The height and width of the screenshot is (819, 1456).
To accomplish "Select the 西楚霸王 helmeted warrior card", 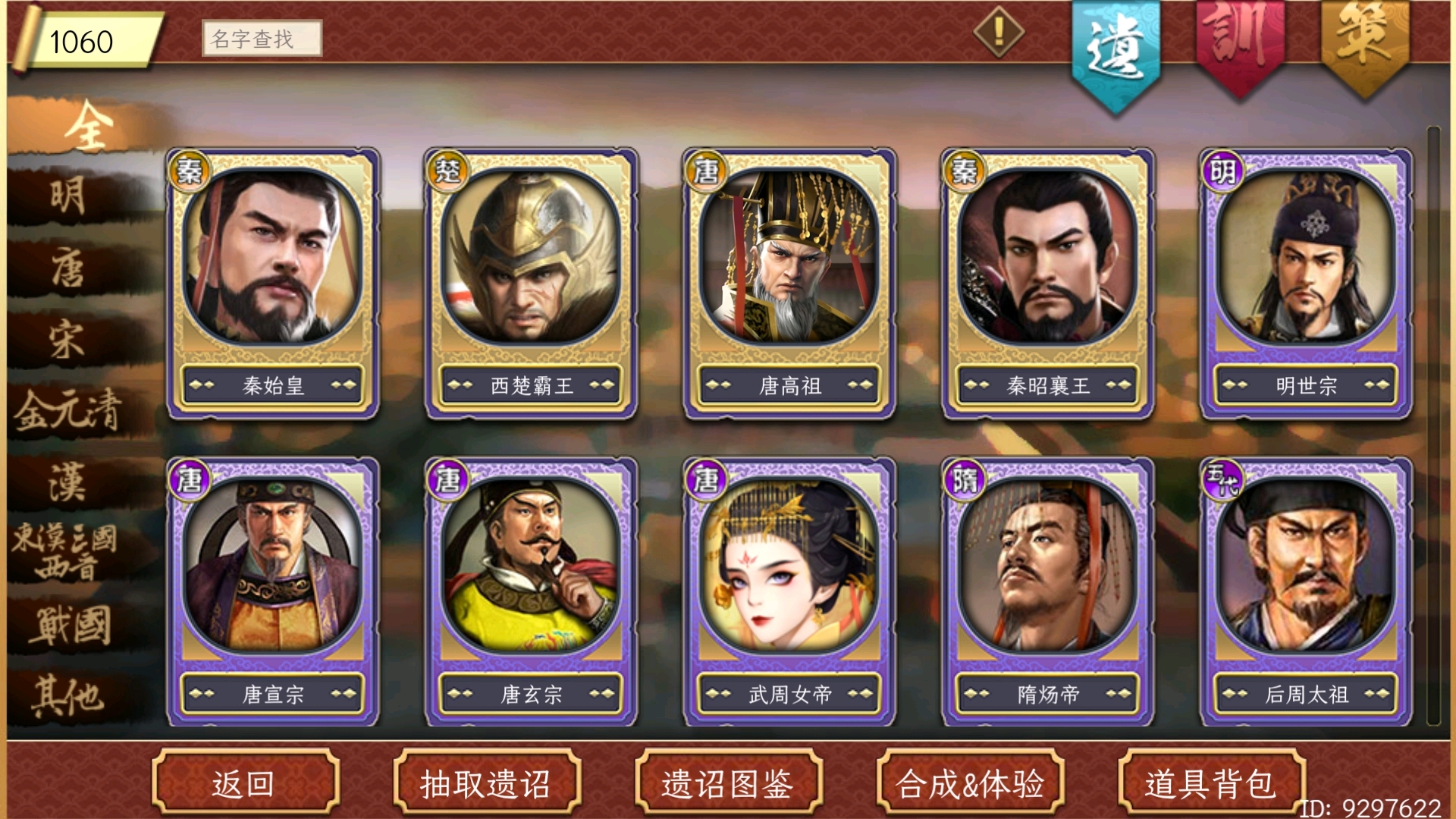I will [531, 284].
